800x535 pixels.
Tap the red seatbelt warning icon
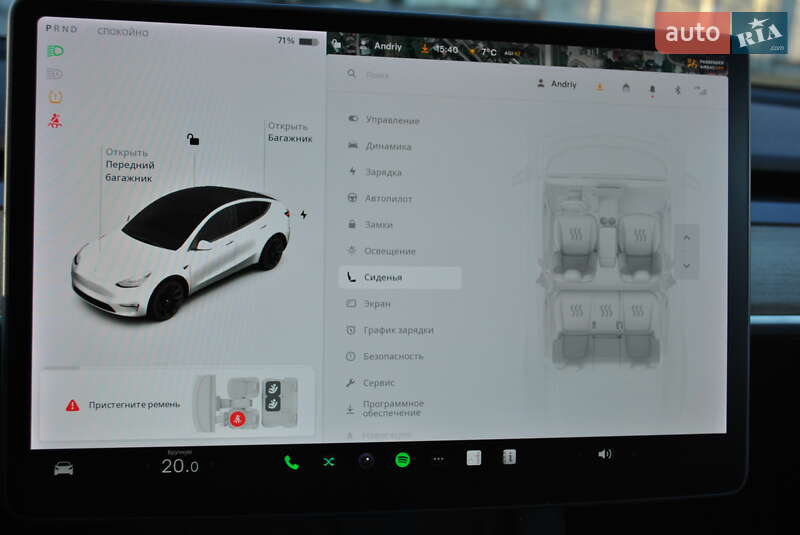point(55,120)
